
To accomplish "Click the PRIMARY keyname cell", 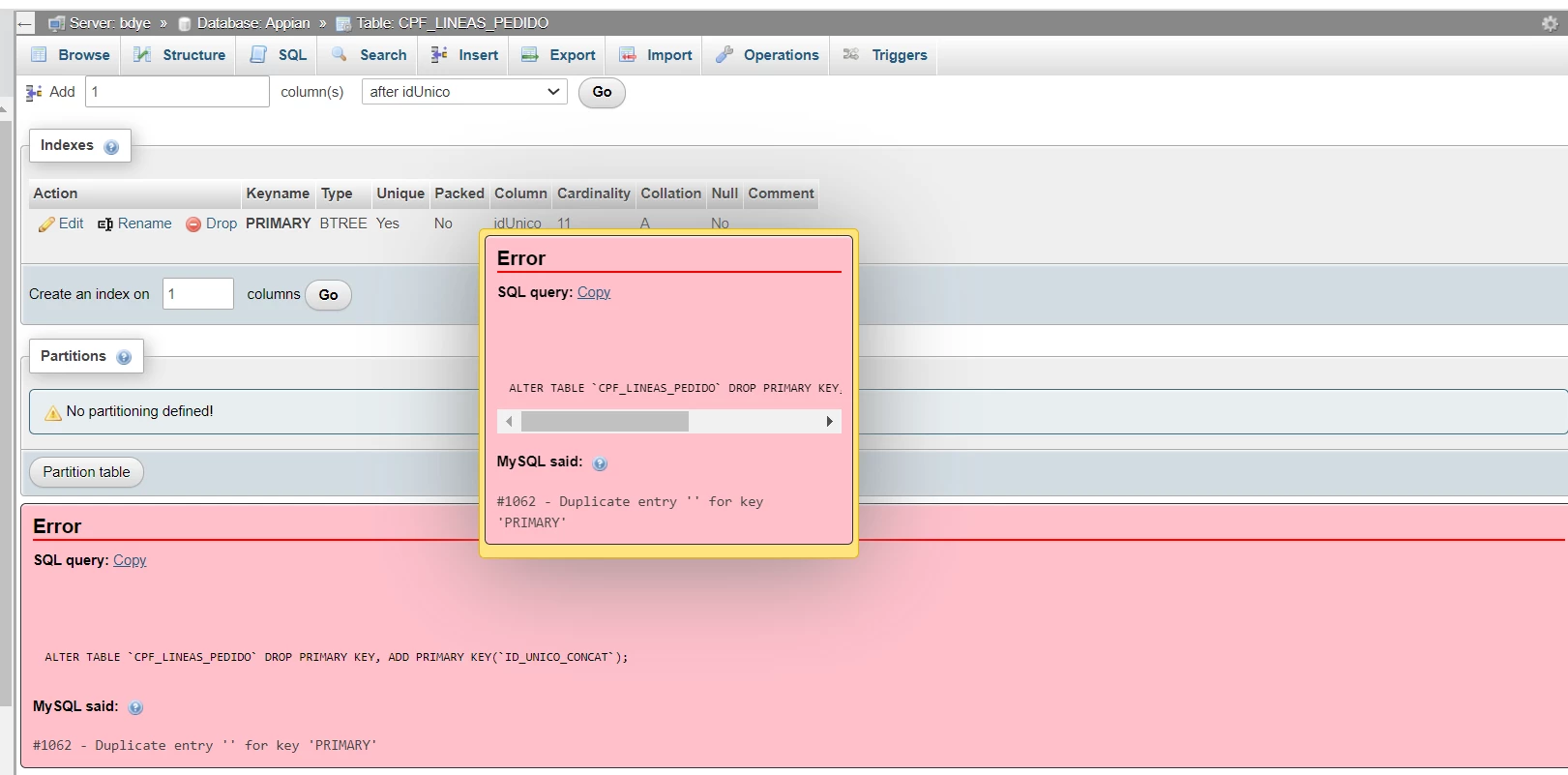I will pyautogui.click(x=279, y=224).
